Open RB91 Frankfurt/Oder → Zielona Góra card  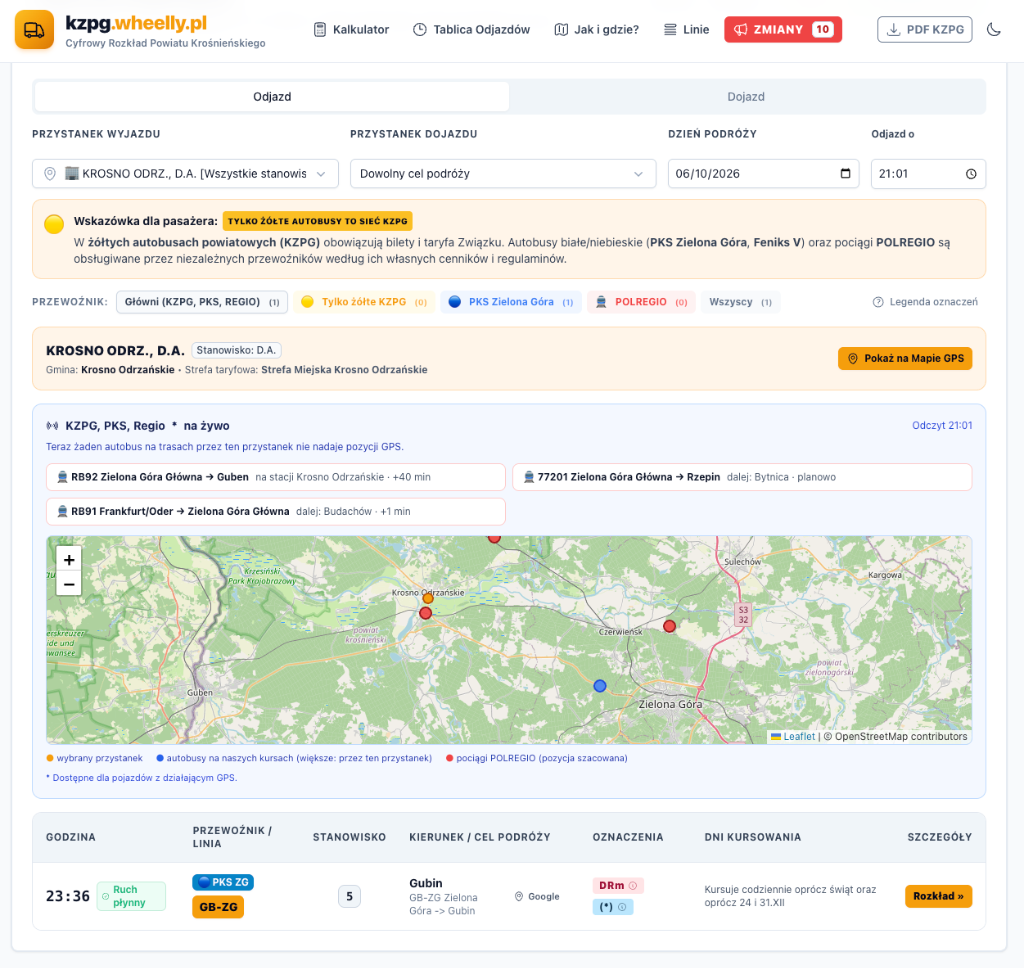point(276,511)
